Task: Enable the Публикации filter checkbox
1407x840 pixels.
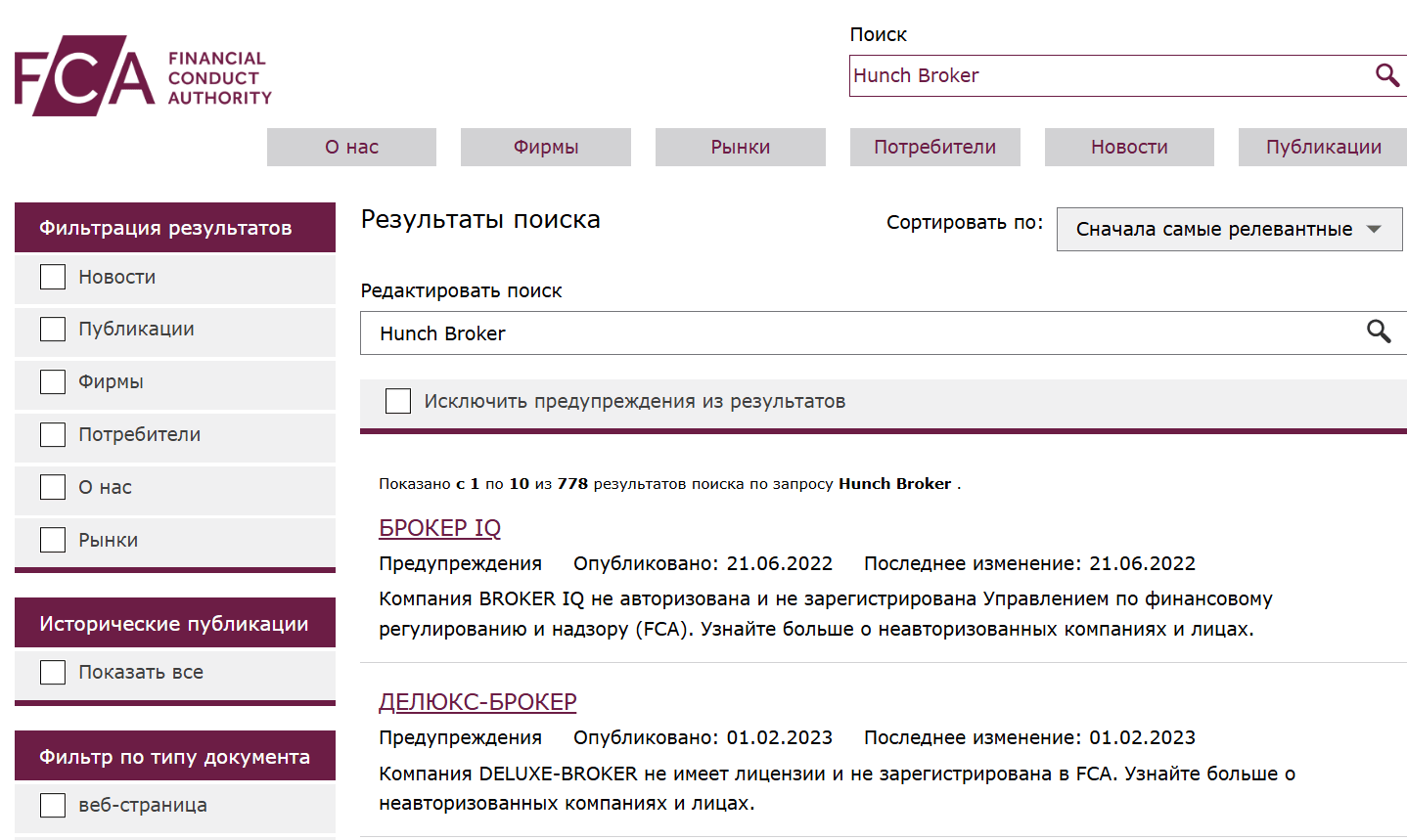Action: coord(52,329)
